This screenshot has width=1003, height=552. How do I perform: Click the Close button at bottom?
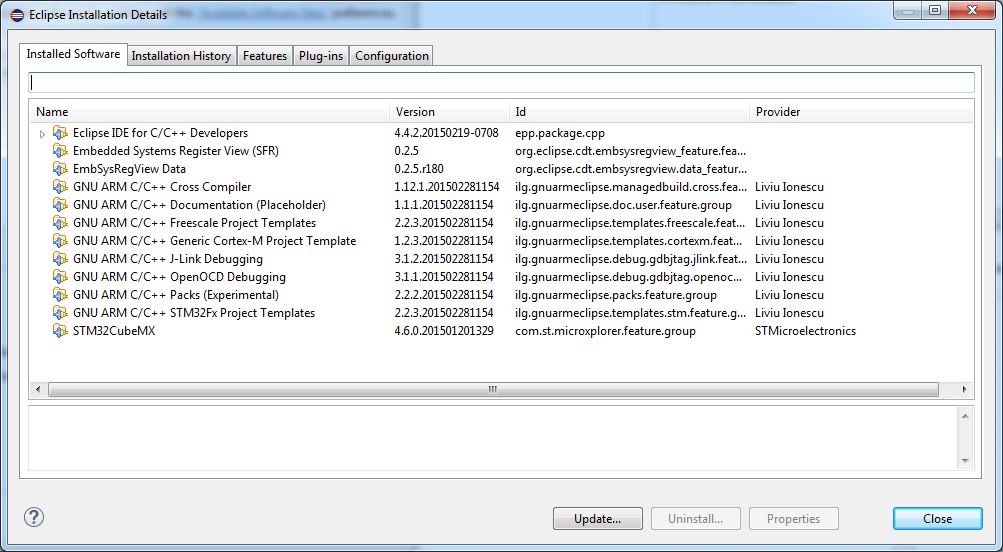click(937, 519)
